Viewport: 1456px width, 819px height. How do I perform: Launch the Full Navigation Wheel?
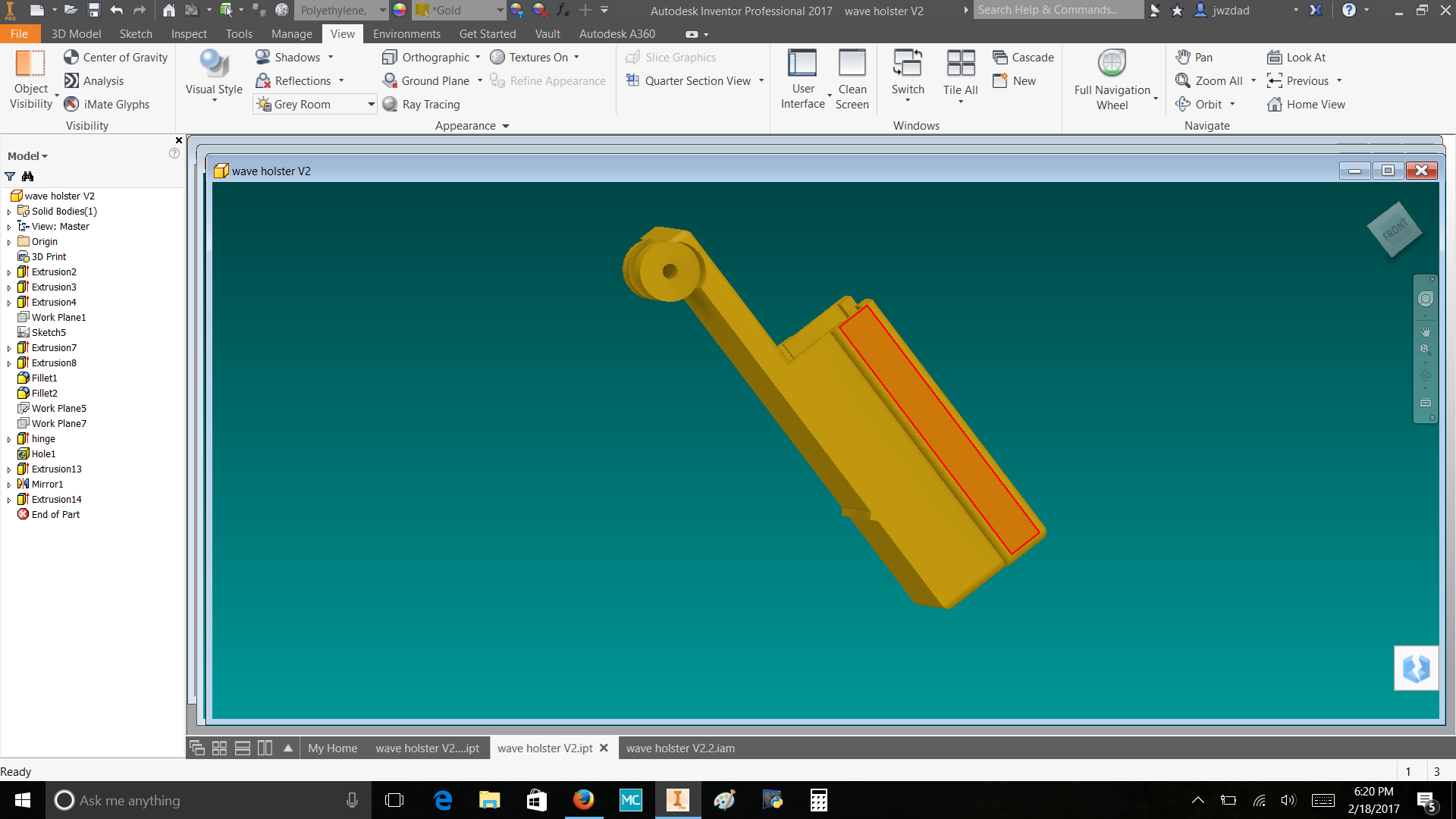(1112, 80)
